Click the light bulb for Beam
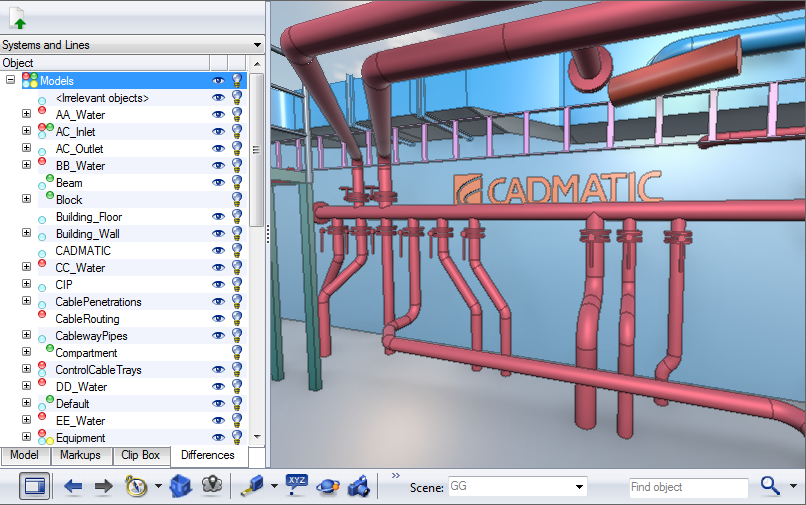 (x=237, y=182)
